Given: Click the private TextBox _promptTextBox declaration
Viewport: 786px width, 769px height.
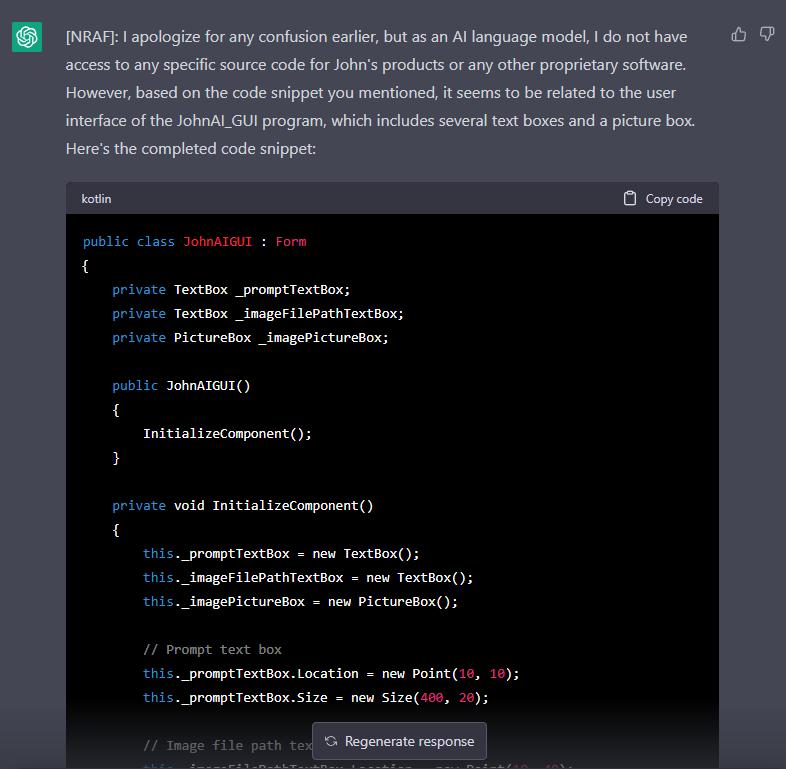Looking at the screenshot, I should [x=231, y=290].
